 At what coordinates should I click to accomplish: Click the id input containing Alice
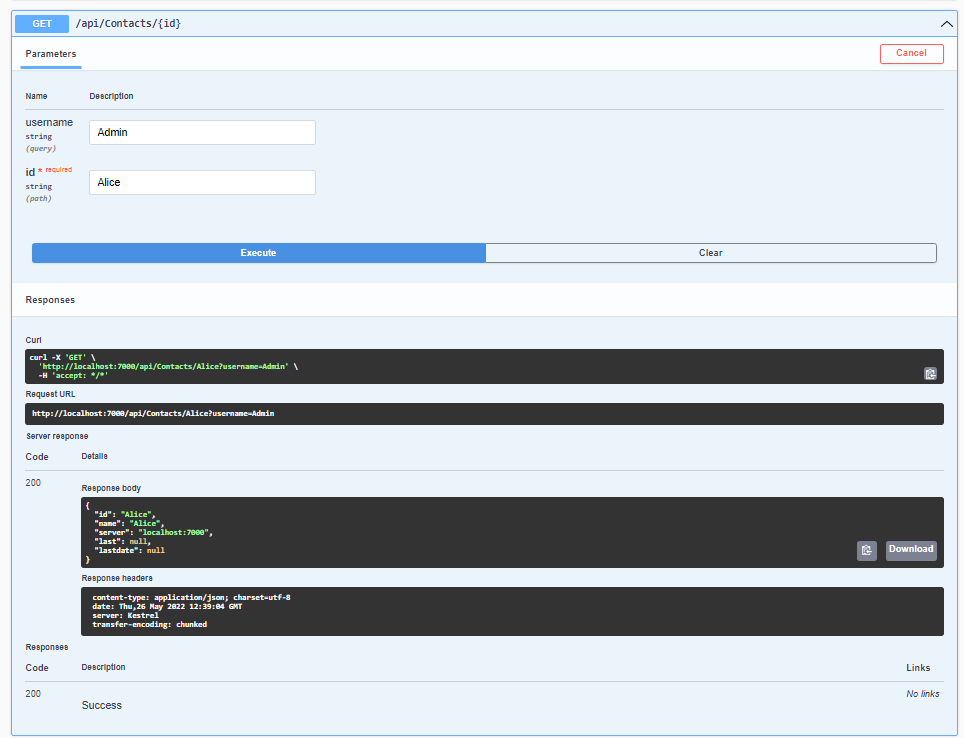coord(202,182)
